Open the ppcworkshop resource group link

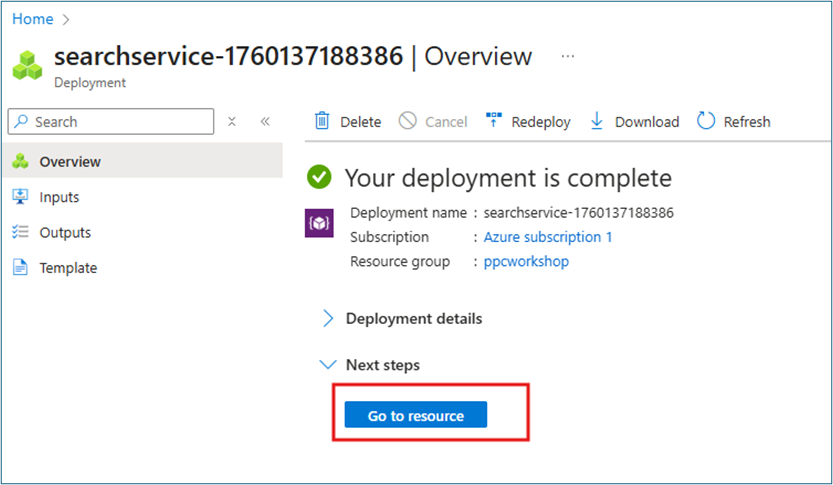pyautogui.click(x=526, y=261)
